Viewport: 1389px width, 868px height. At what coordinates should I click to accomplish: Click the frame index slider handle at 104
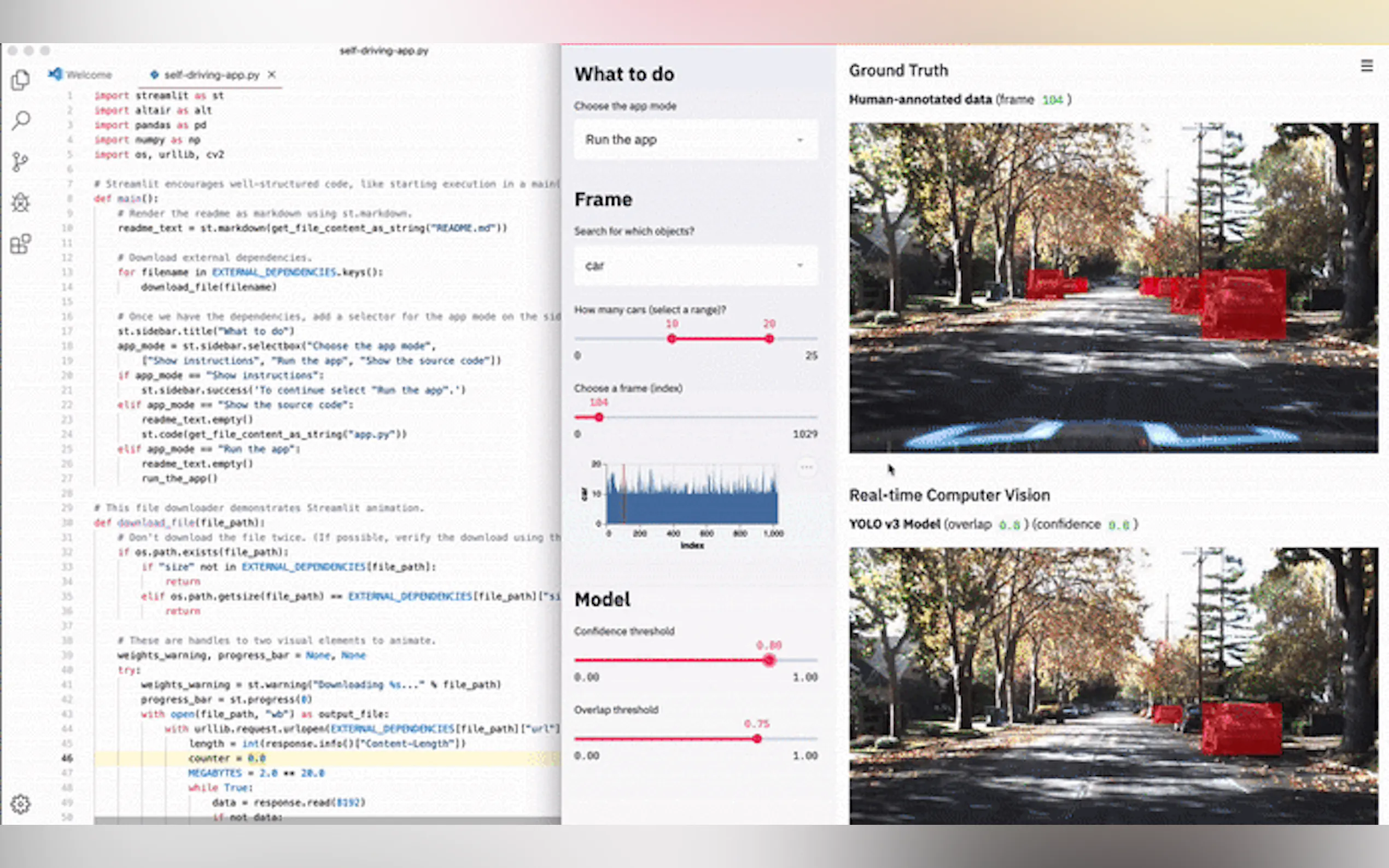coord(599,418)
